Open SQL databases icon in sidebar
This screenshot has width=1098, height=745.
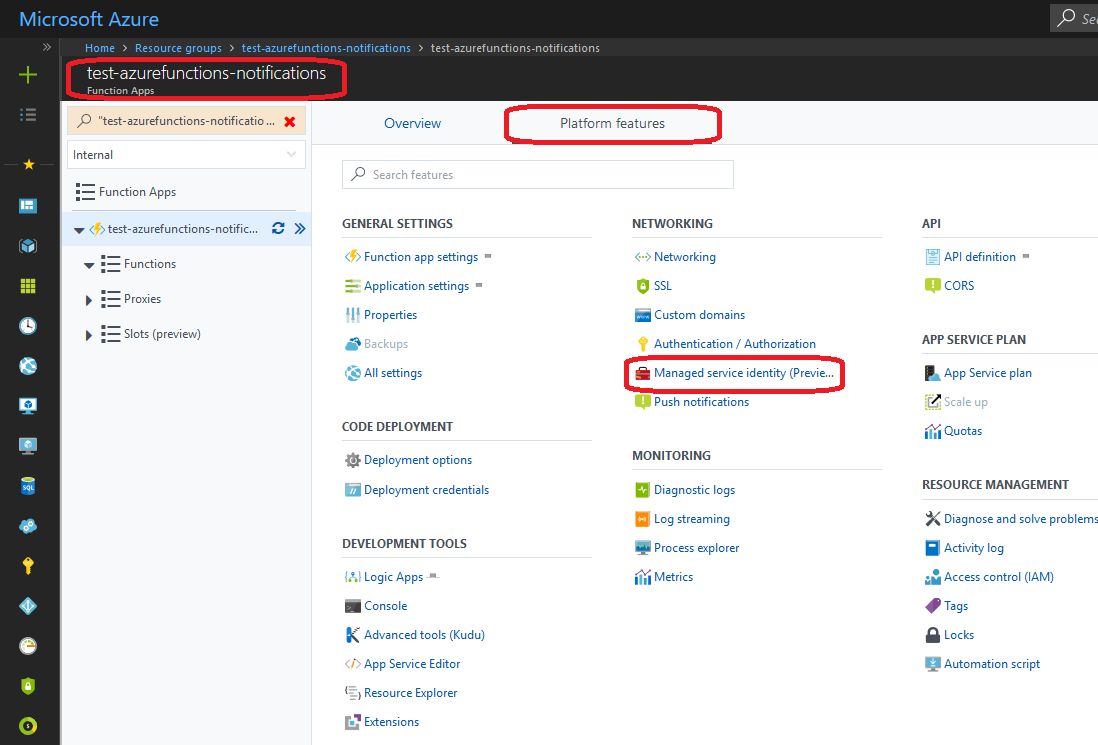27,486
